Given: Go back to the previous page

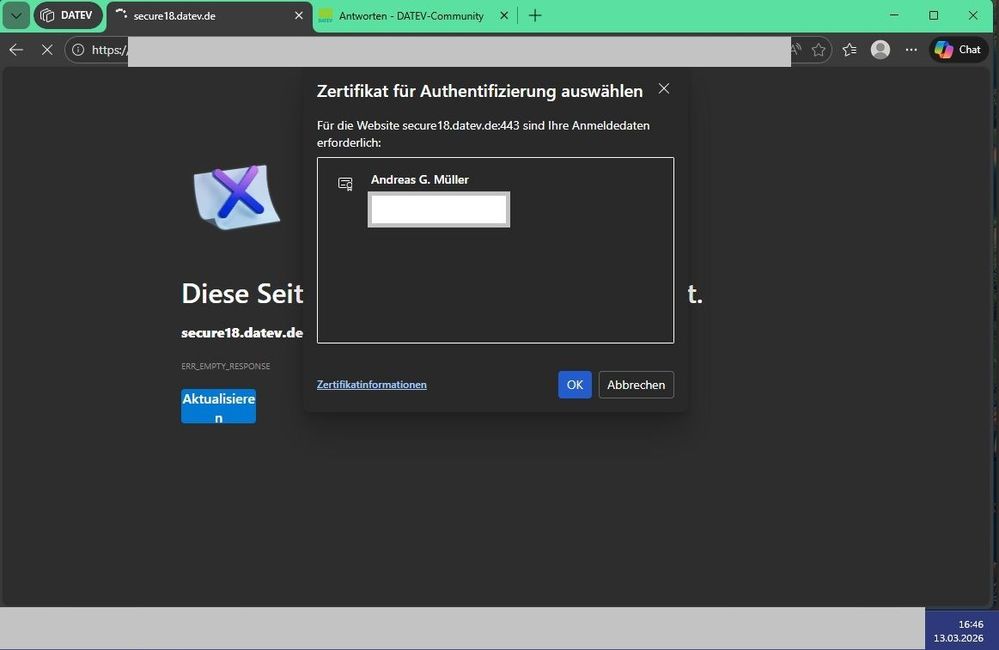Looking at the screenshot, I should pyautogui.click(x=17, y=49).
